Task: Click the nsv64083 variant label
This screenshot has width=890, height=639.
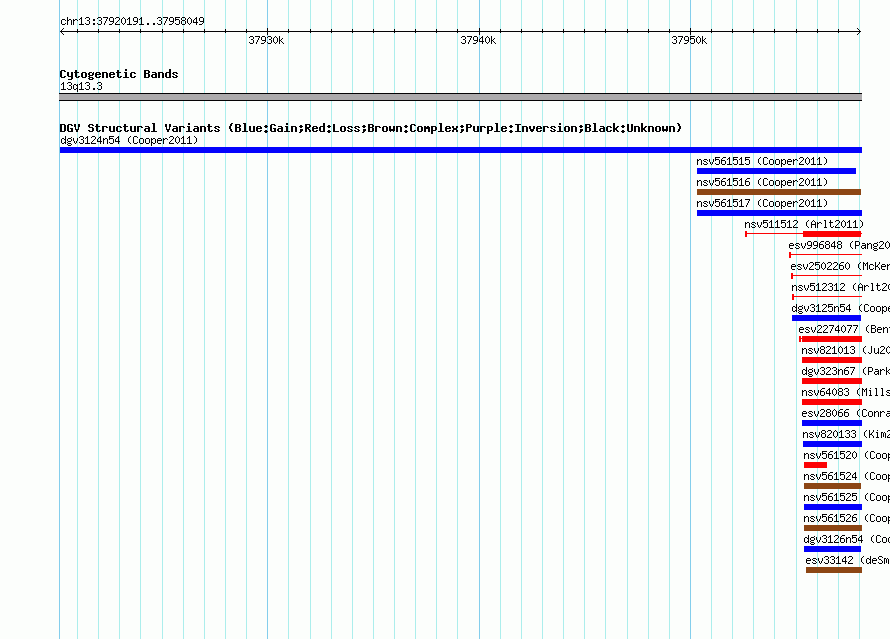Action: coord(846,392)
